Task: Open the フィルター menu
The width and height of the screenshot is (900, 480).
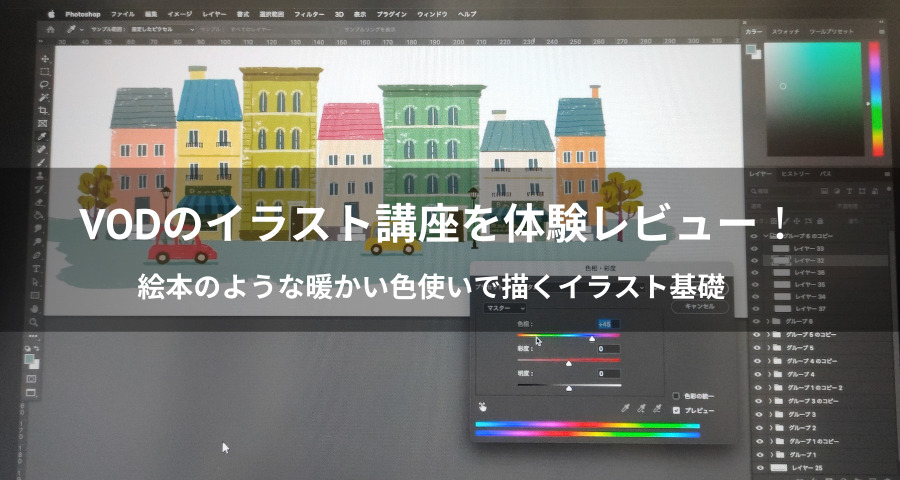Action: 309,14
